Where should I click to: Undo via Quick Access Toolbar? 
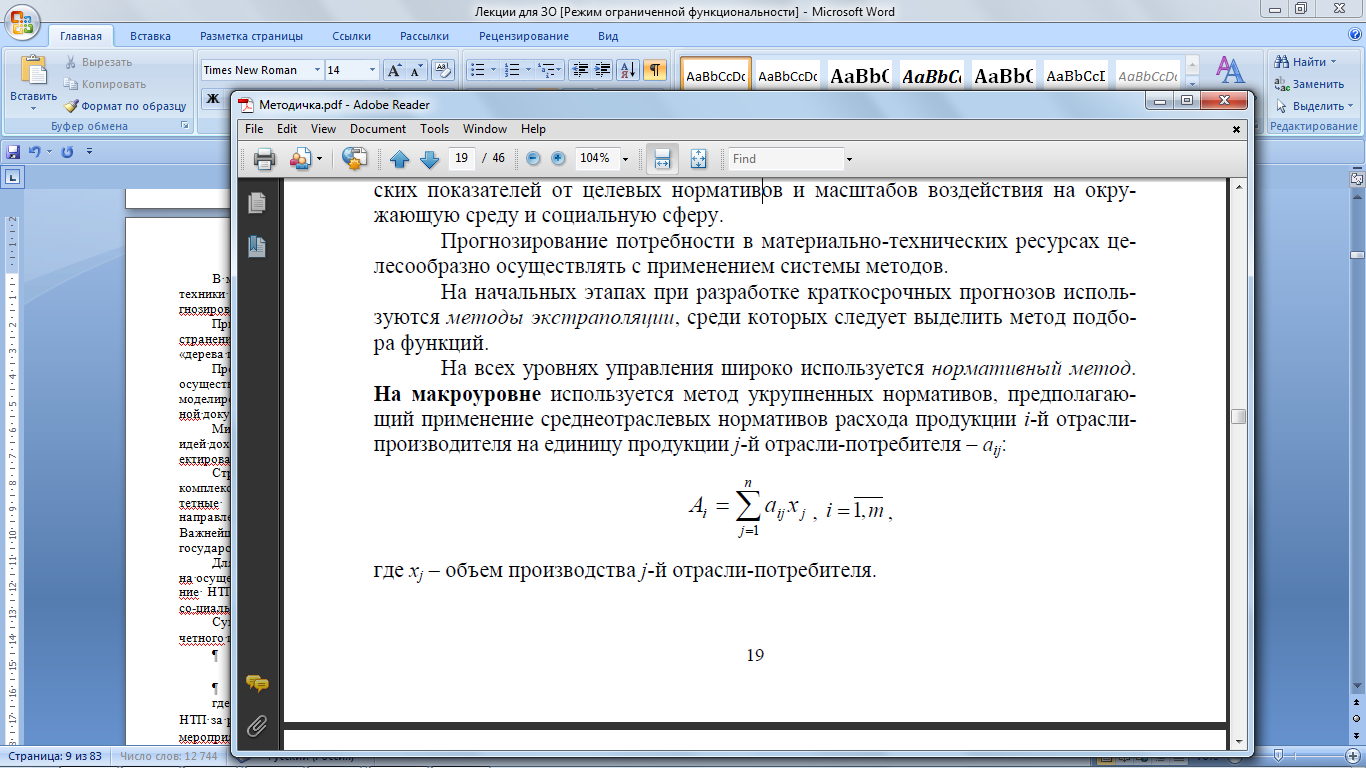click(x=35, y=152)
